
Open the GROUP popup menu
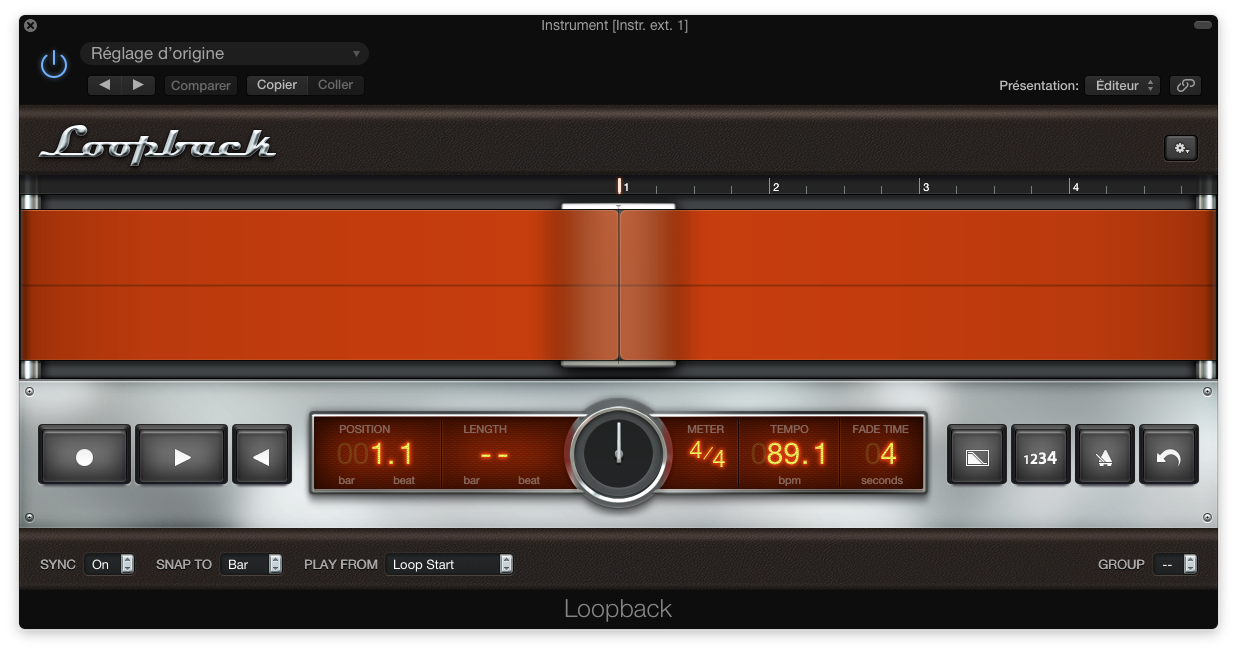click(x=1175, y=564)
